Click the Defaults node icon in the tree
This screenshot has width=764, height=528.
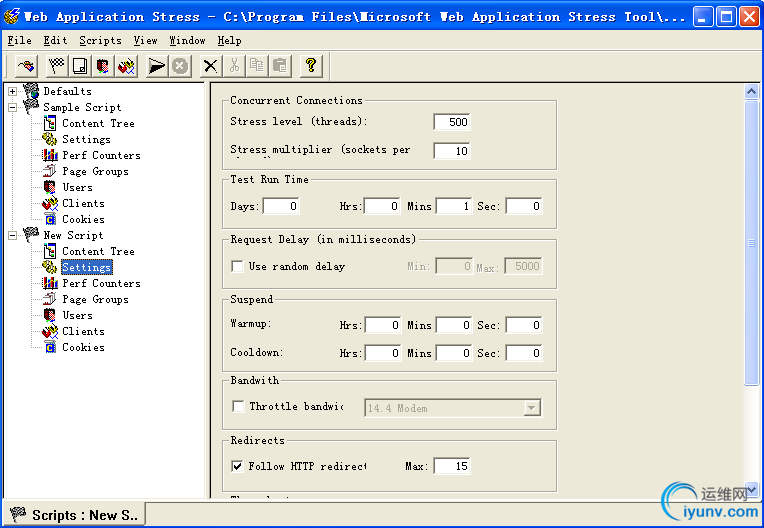click(31, 91)
